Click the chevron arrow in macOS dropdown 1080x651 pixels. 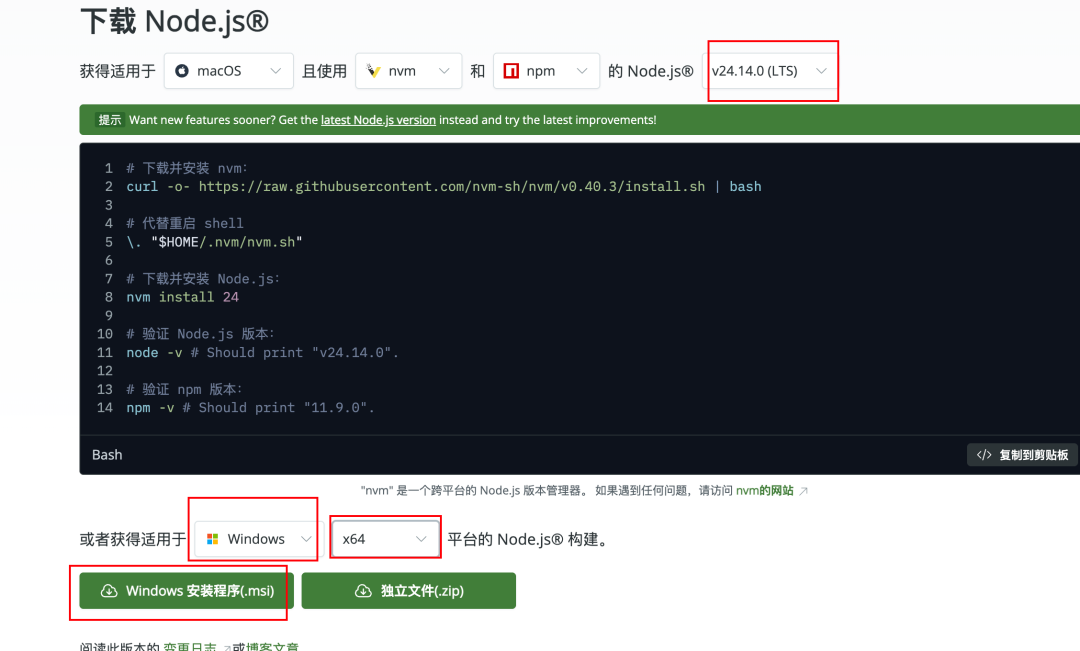pyautogui.click(x=276, y=71)
